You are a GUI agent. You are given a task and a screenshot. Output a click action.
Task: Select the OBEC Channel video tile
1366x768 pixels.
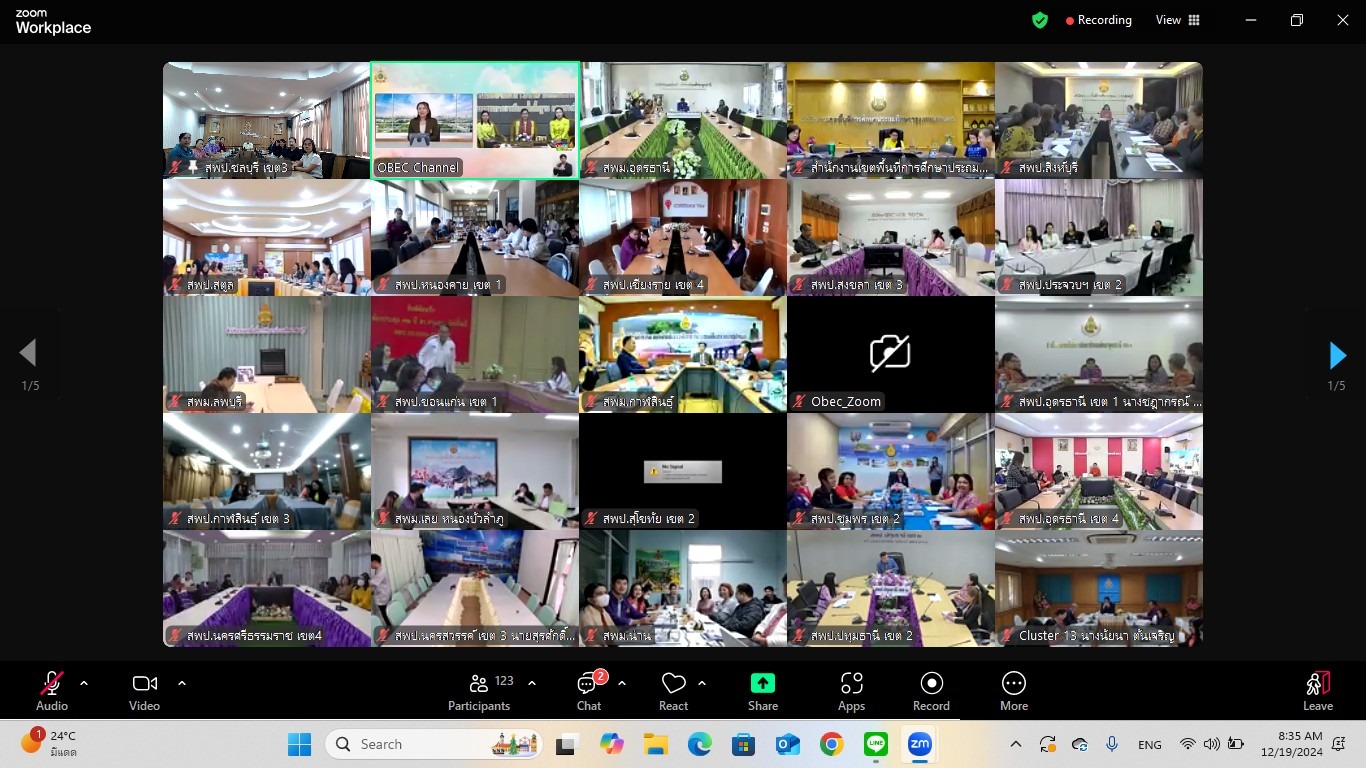(x=475, y=121)
